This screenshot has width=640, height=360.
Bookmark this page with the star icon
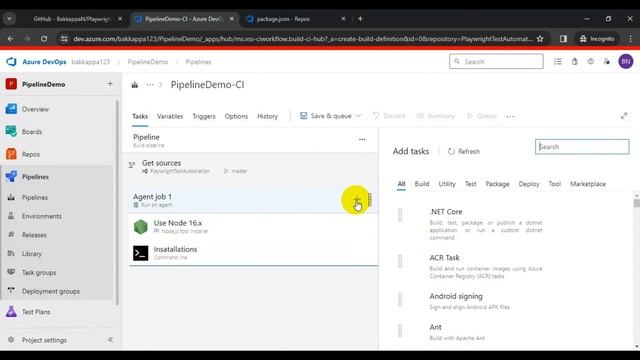pos(540,39)
